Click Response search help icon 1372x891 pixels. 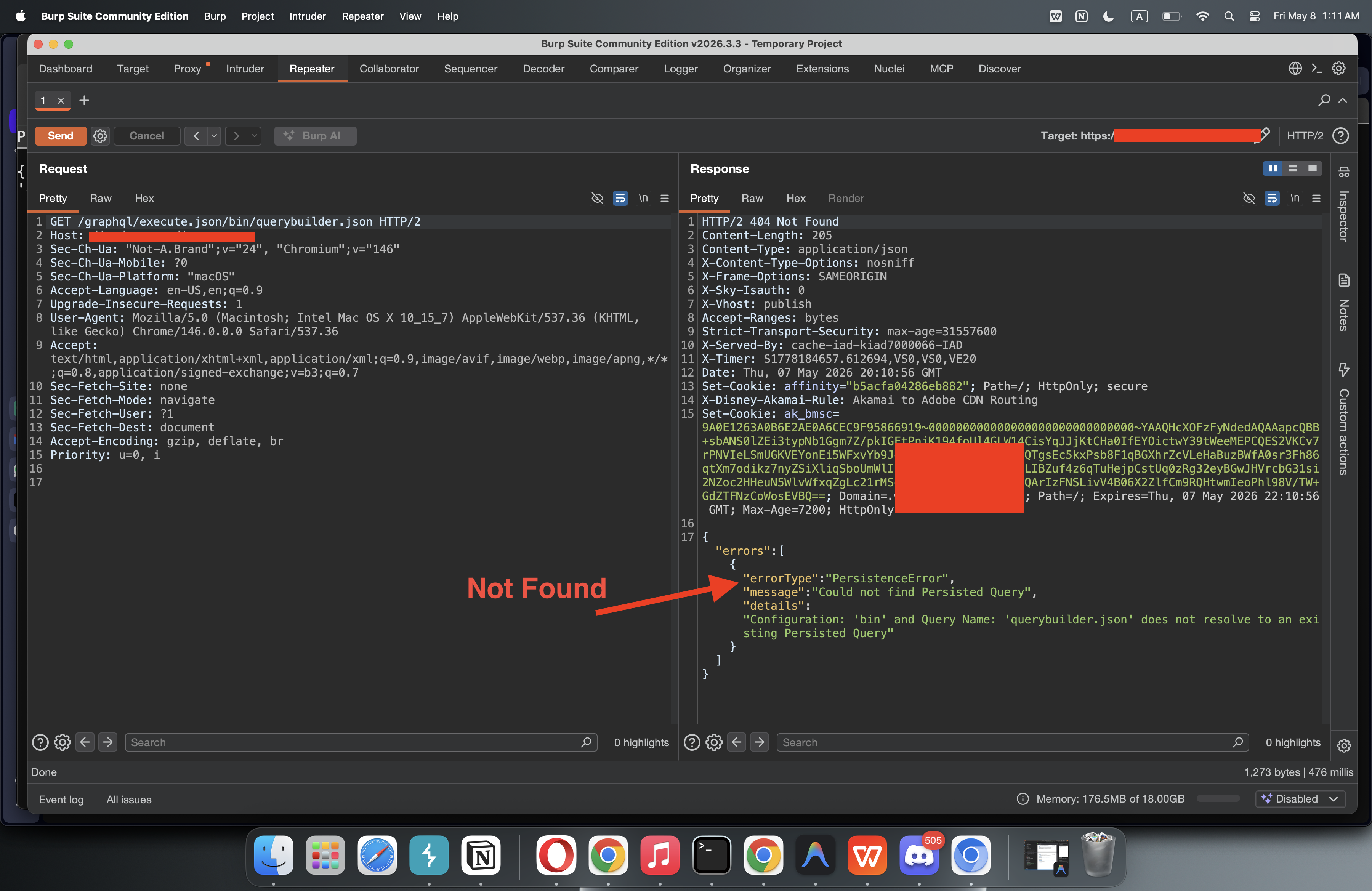coord(692,742)
